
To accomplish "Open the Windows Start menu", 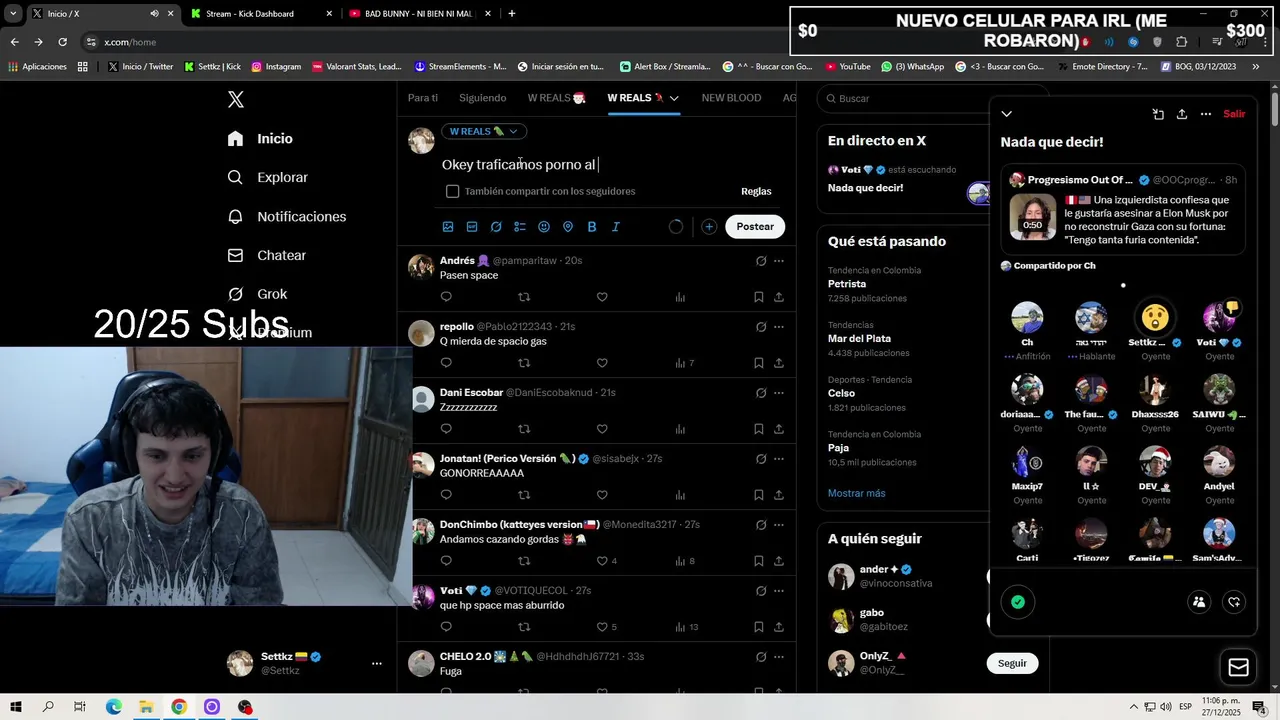I will (16, 707).
